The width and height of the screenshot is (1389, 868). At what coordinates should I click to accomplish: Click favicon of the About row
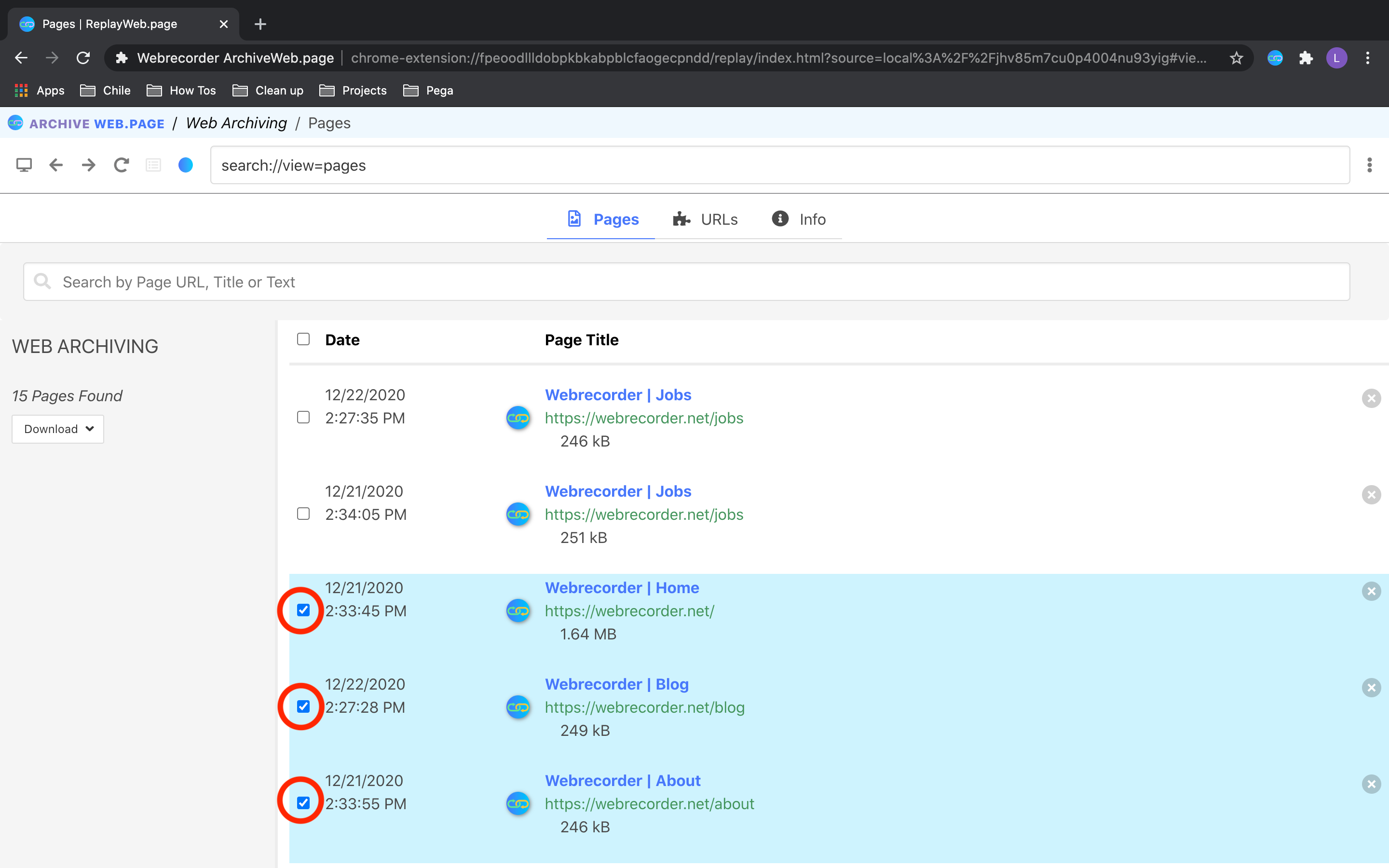coord(517,804)
